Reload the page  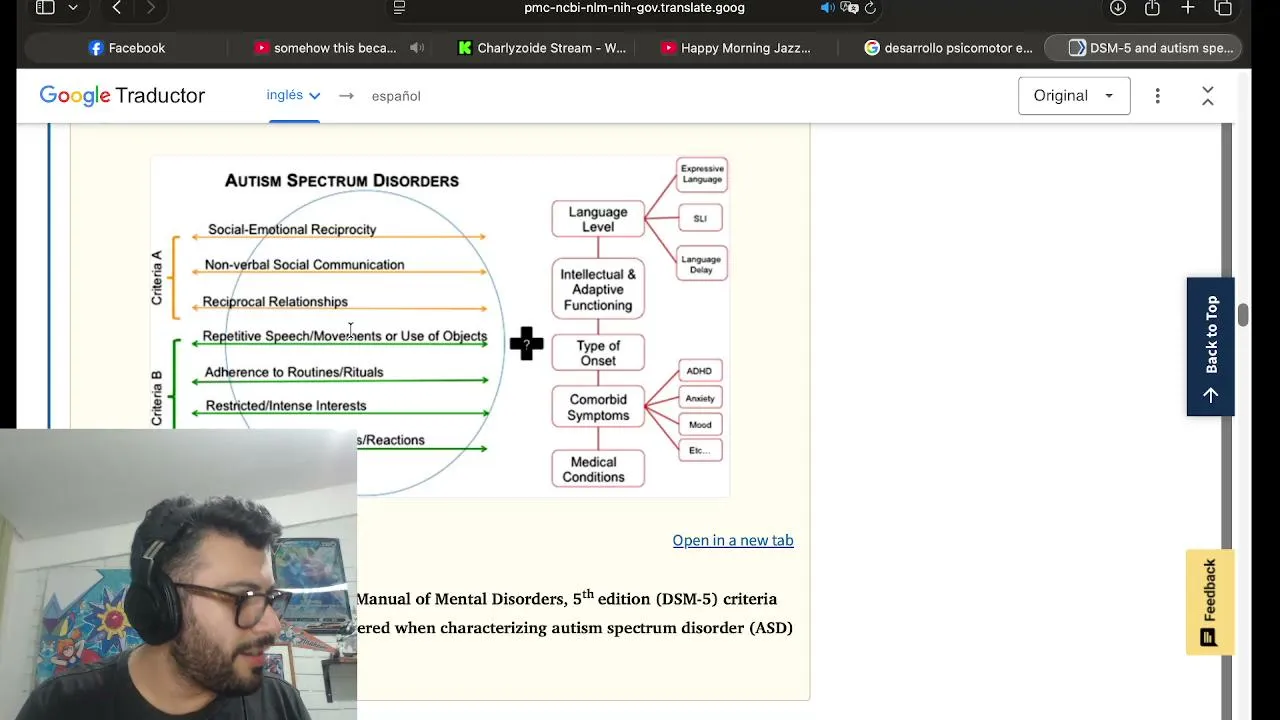[870, 8]
